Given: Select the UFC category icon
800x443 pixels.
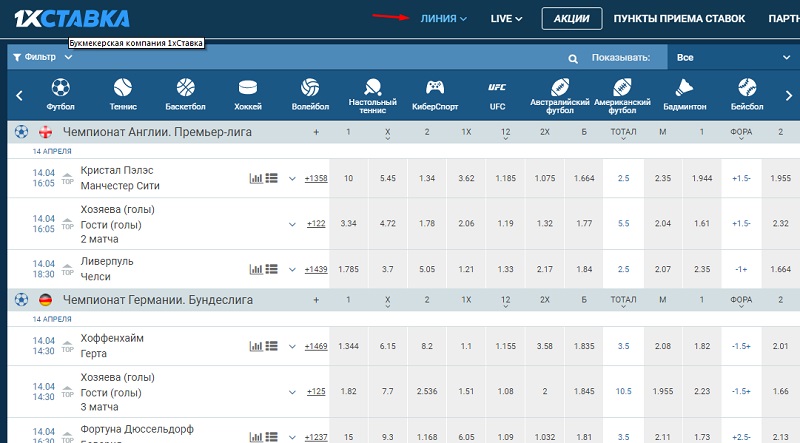Looking at the screenshot, I should [x=497, y=93].
